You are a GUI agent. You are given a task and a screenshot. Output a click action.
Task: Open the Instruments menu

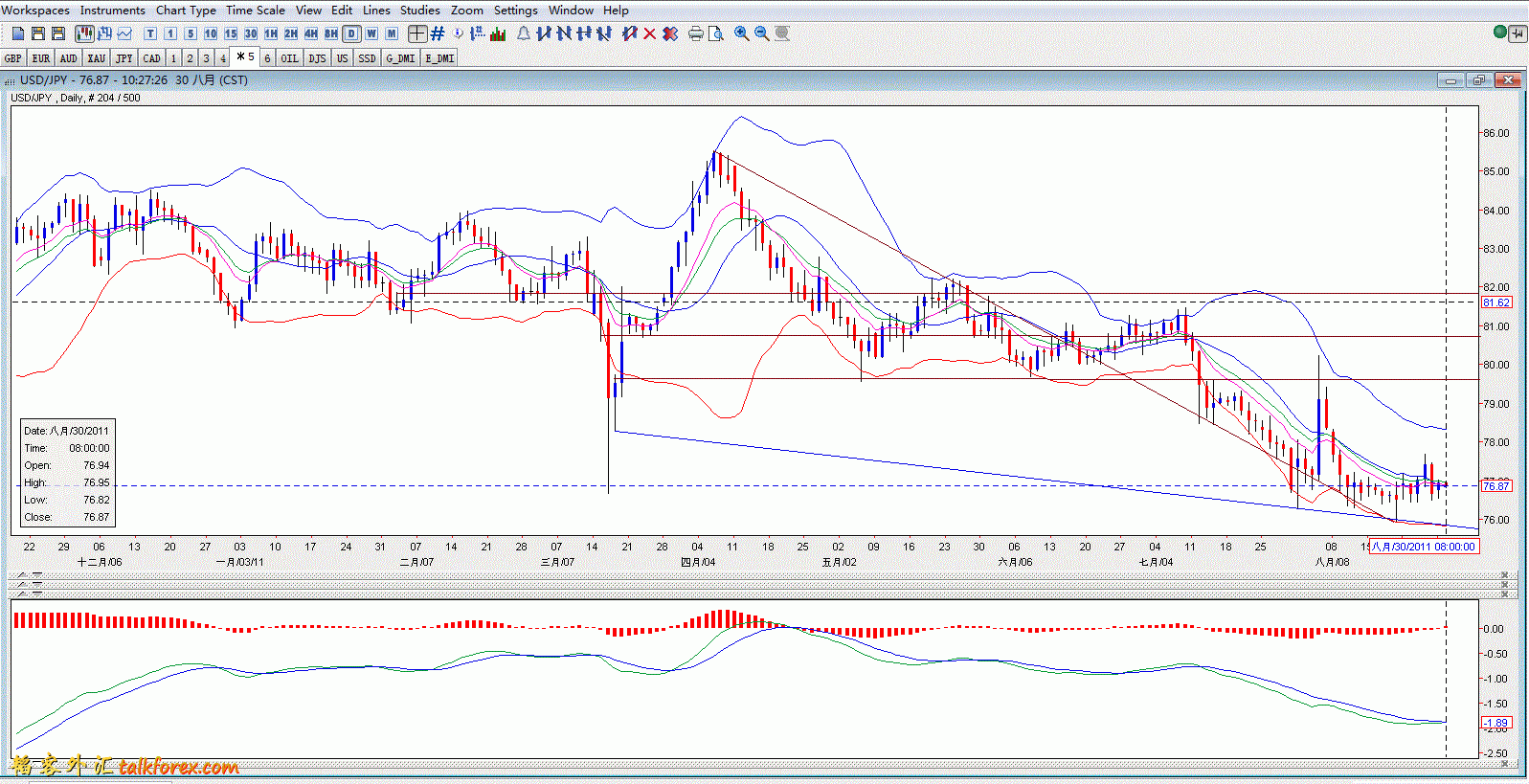pos(113,11)
